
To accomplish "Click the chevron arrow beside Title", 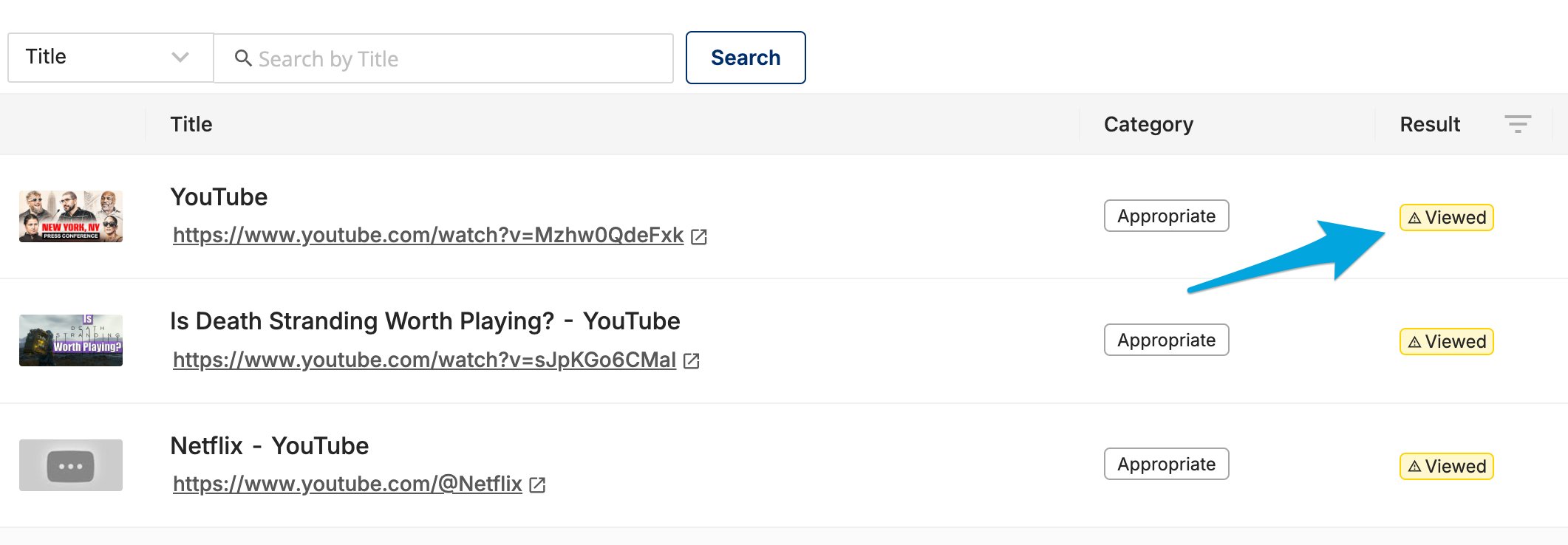I will [180, 57].
